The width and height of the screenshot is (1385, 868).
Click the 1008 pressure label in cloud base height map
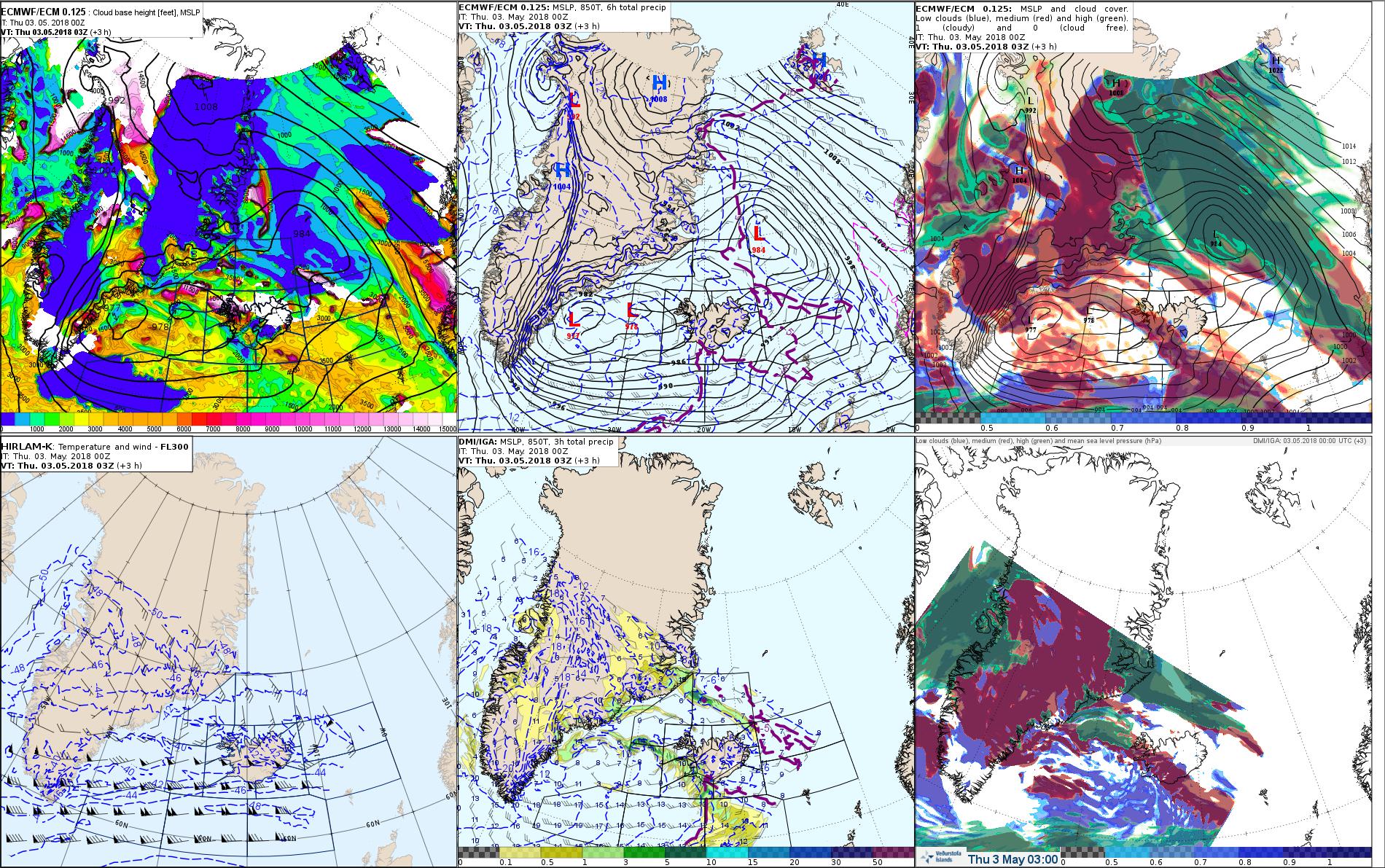pyautogui.click(x=205, y=106)
